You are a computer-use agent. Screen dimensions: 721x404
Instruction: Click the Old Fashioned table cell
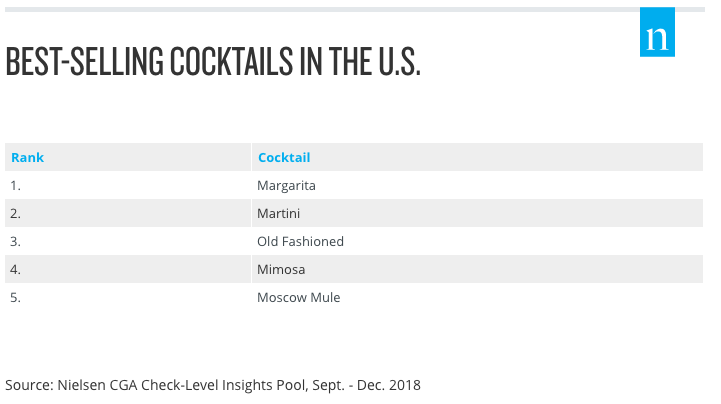tap(477, 241)
